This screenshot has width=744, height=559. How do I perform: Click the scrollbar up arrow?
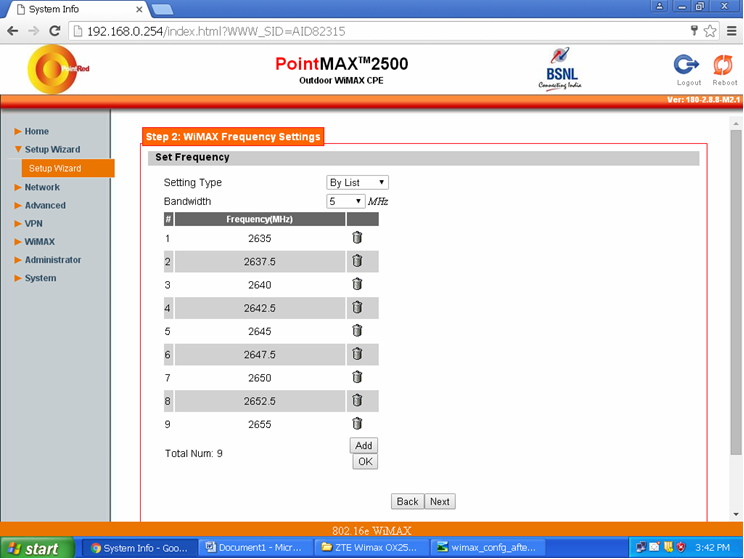(x=736, y=124)
